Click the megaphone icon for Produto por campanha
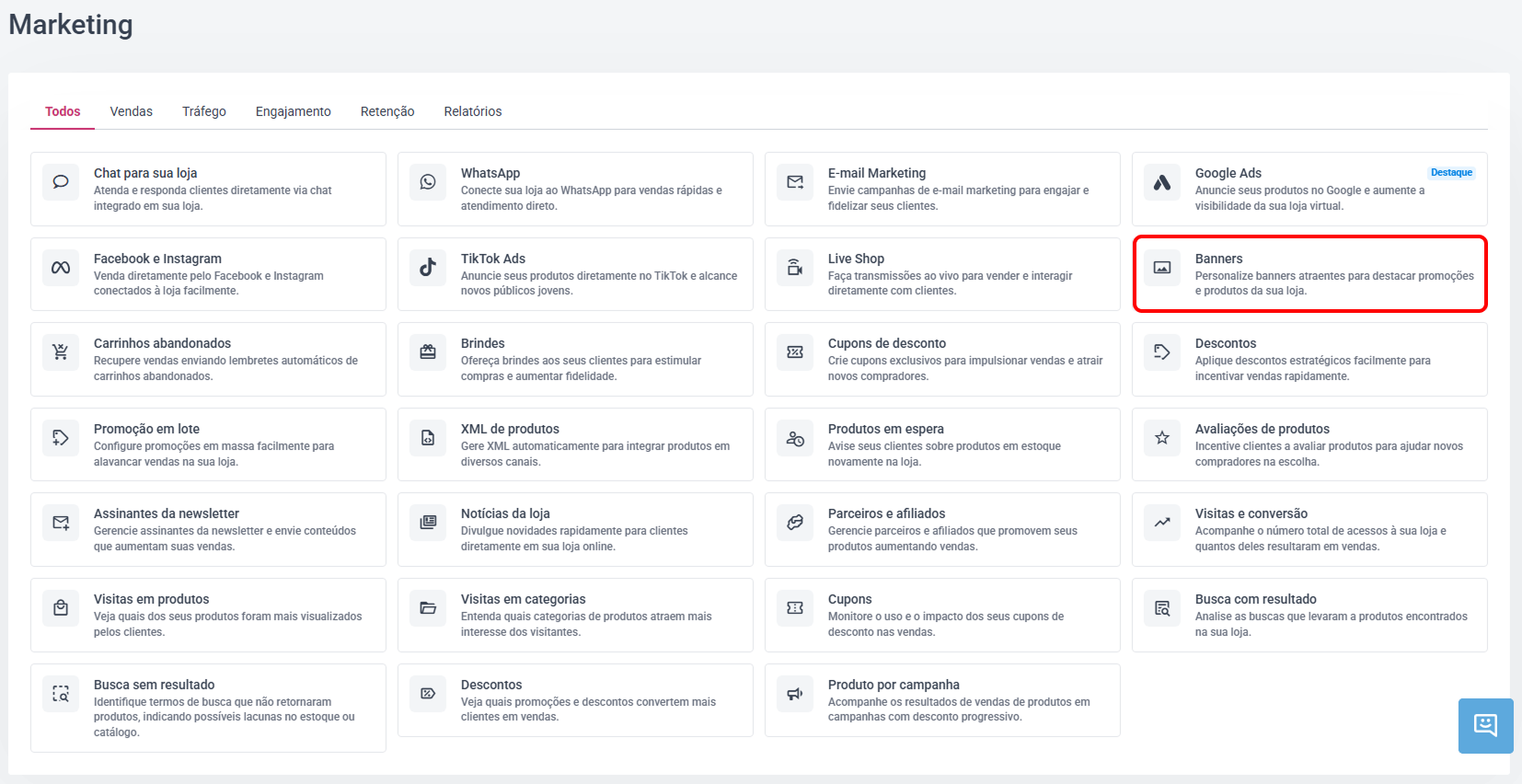 pyautogui.click(x=795, y=694)
